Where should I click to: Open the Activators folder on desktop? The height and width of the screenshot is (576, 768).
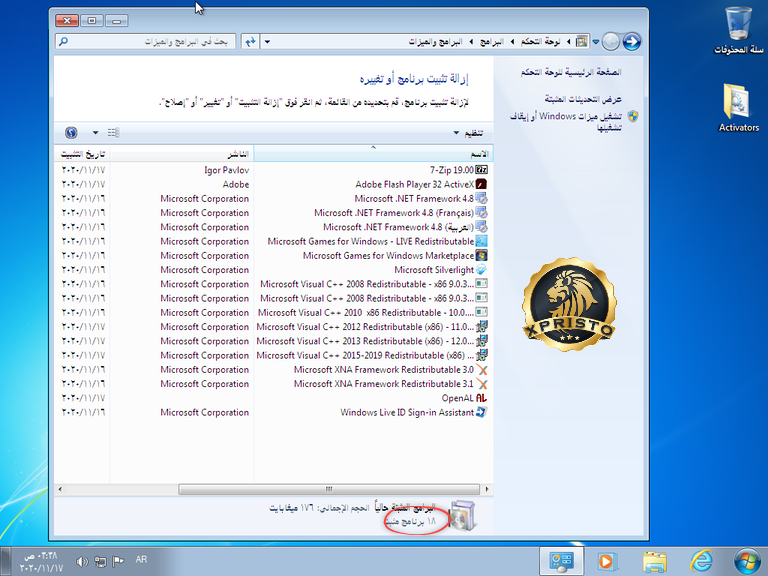coord(739,107)
